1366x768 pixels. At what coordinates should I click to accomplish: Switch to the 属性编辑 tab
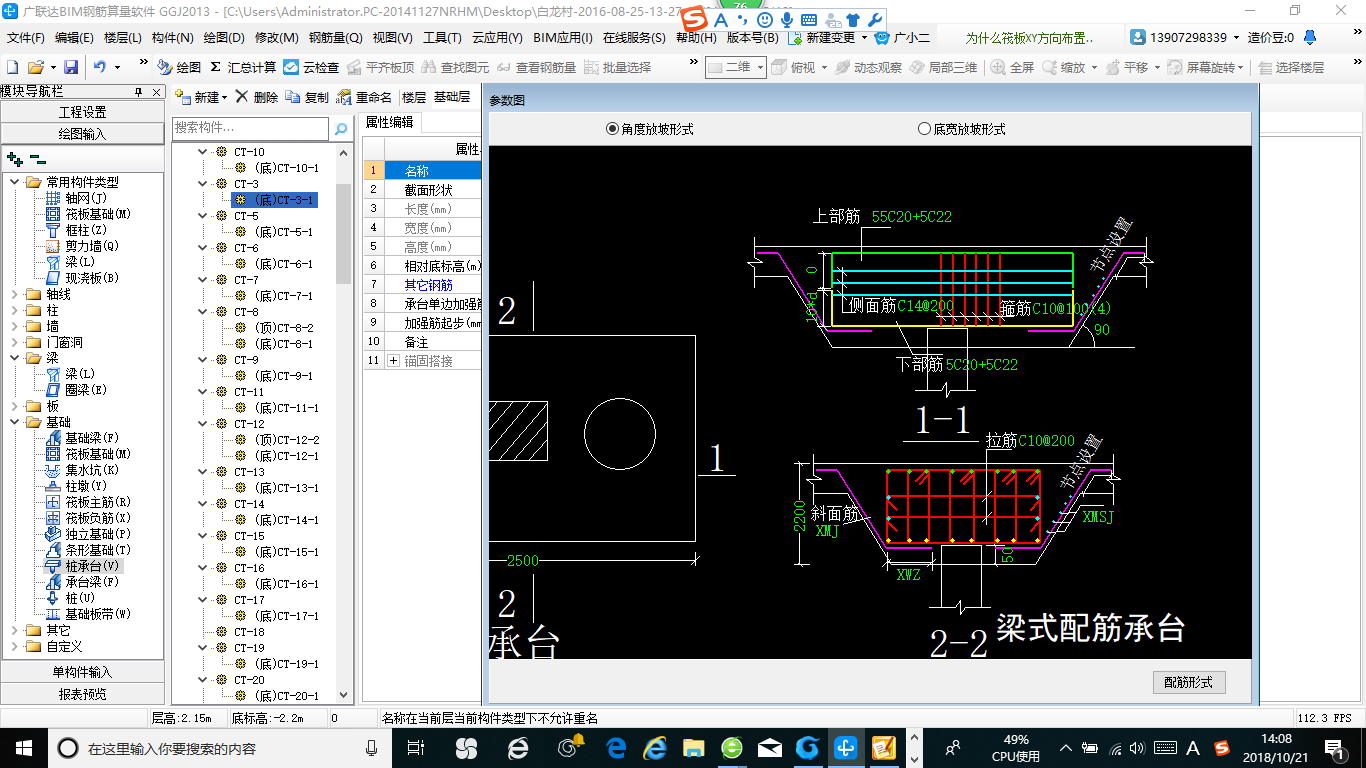pos(390,122)
